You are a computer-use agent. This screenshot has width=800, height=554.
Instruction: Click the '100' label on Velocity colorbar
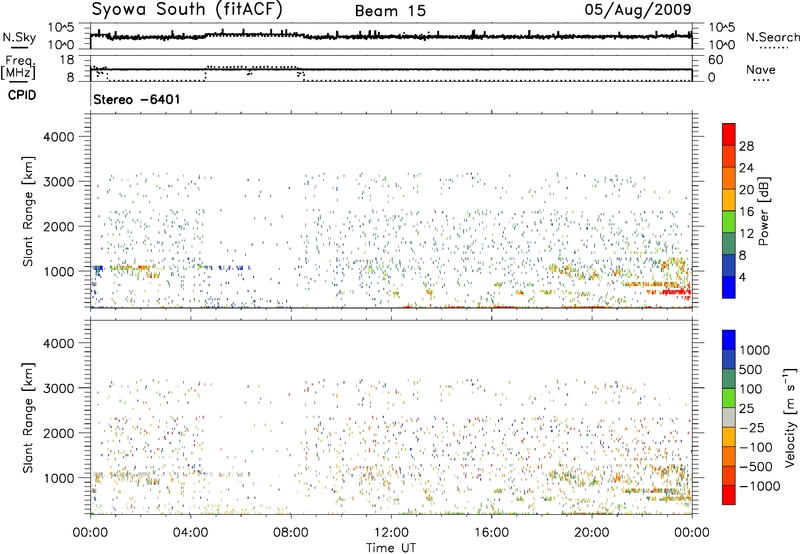pyautogui.click(x=751, y=389)
